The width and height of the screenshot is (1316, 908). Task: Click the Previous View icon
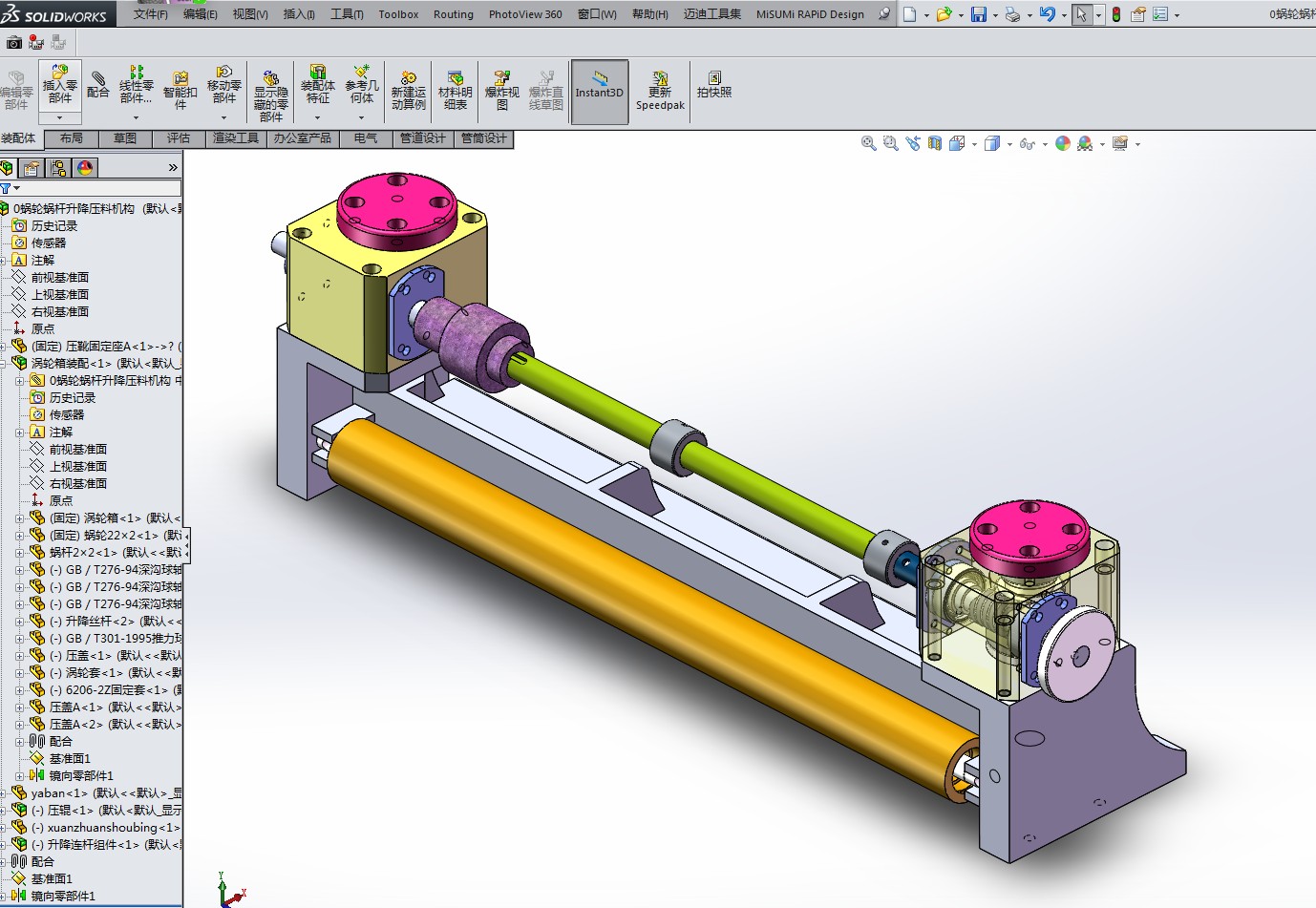click(913, 143)
